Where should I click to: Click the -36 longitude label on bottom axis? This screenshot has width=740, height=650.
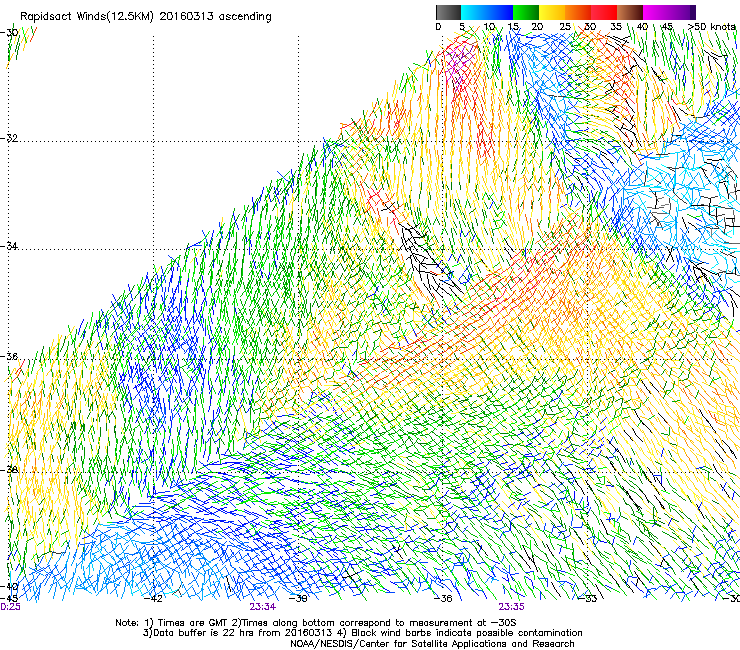click(x=443, y=599)
